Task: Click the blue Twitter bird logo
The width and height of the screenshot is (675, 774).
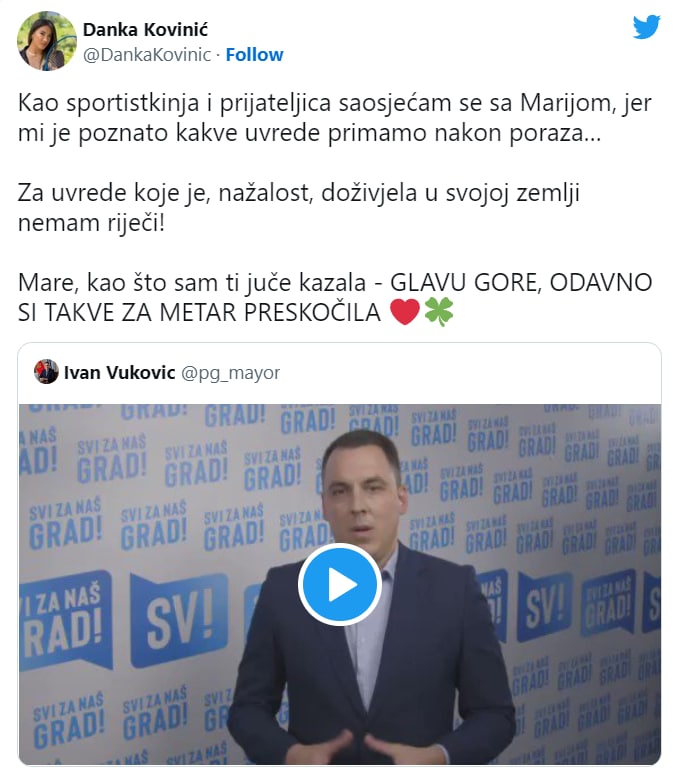Action: click(646, 27)
